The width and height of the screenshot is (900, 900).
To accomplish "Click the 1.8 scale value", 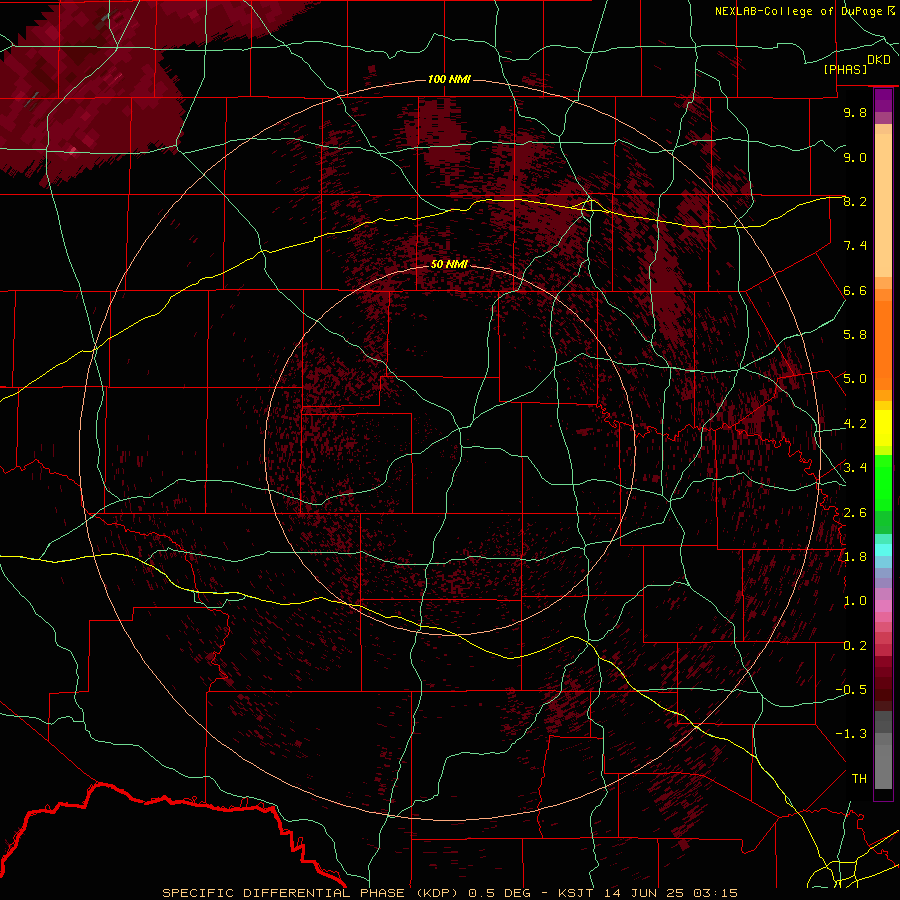I will [x=855, y=557].
